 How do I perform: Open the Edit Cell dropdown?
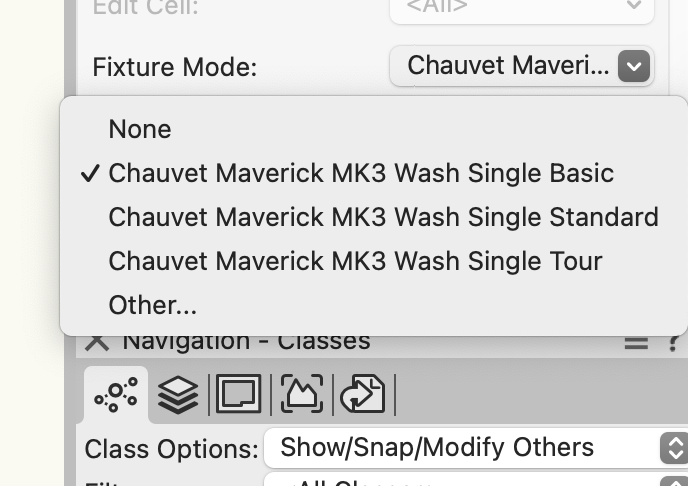[521, 8]
